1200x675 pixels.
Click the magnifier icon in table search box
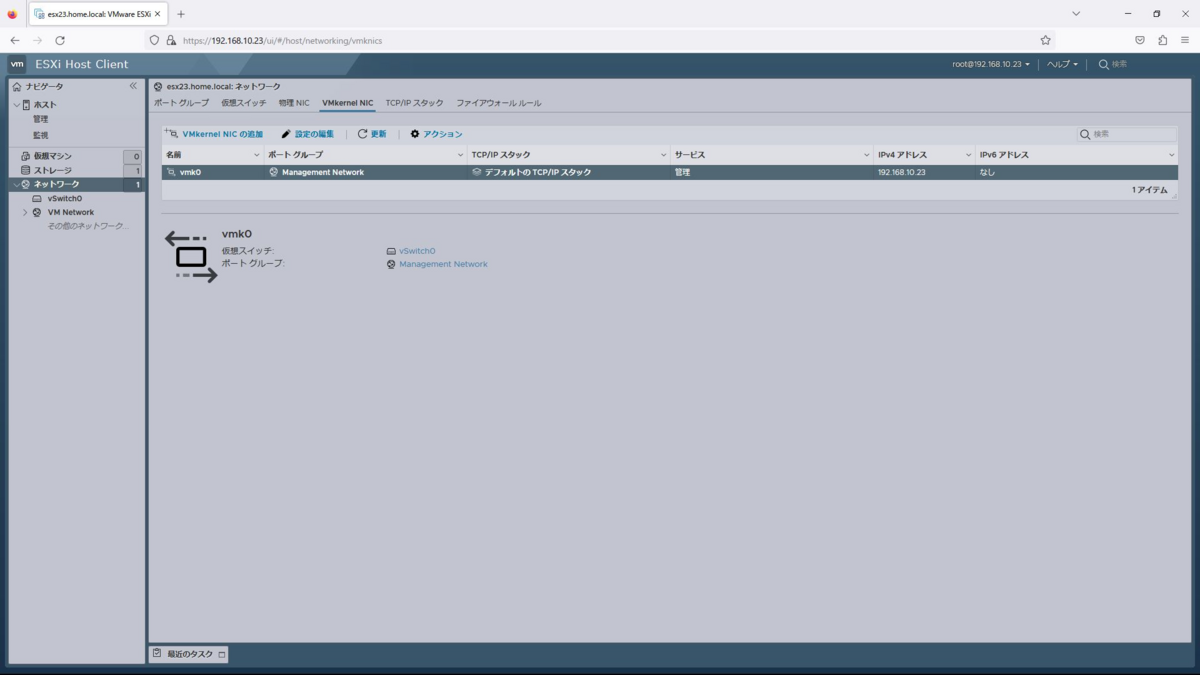[x=1085, y=134]
